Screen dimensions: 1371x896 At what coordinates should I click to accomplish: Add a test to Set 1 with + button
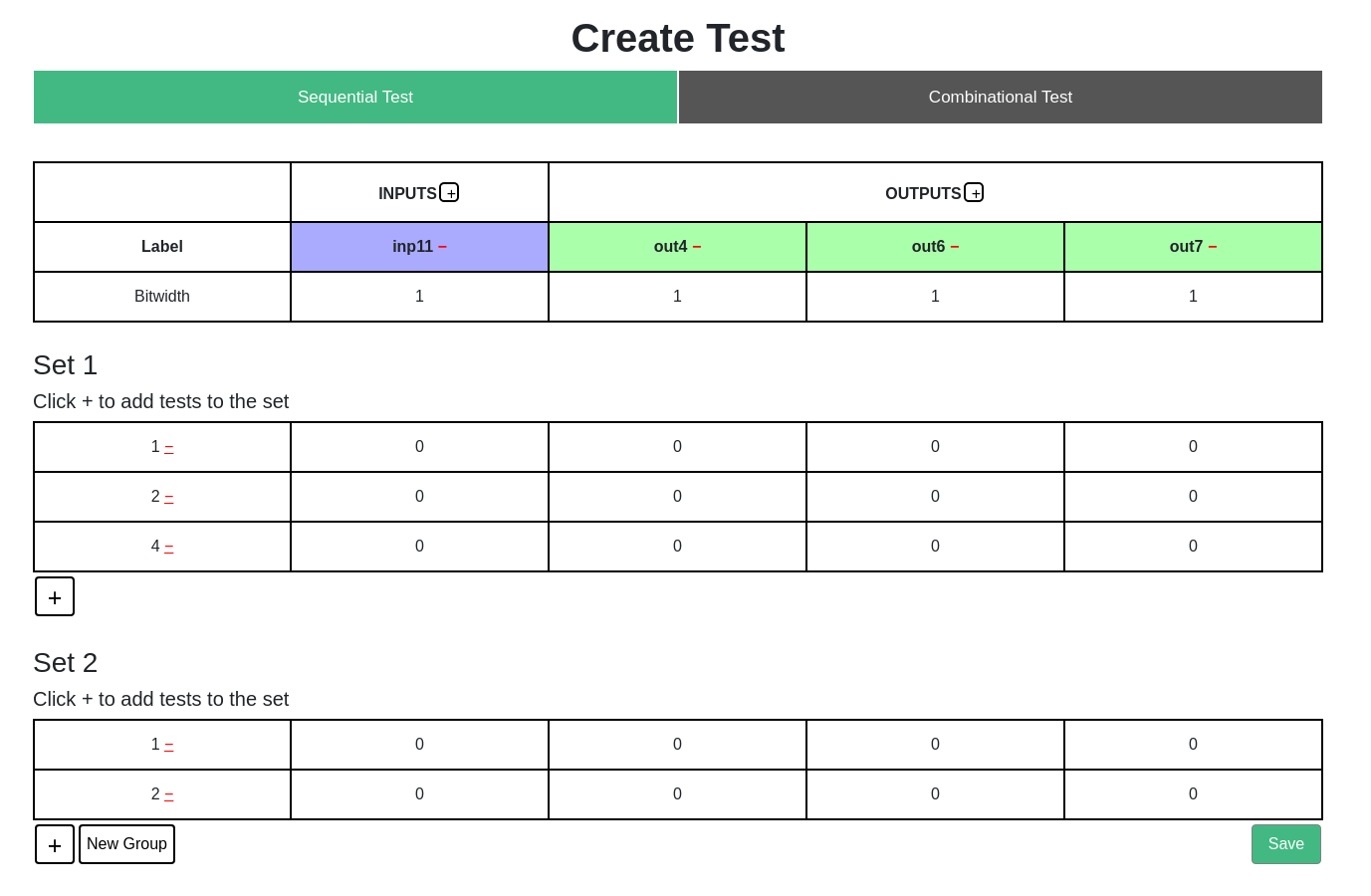(x=55, y=595)
